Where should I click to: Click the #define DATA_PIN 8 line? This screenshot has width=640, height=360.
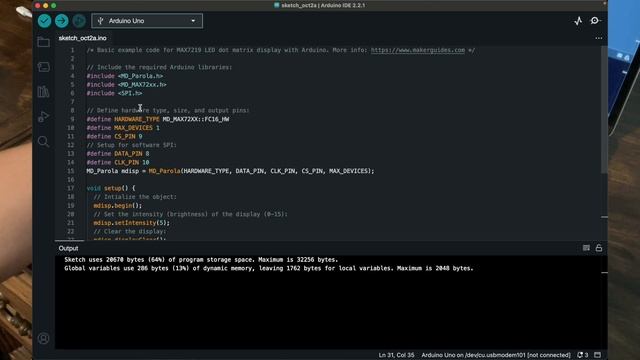coord(118,153)
